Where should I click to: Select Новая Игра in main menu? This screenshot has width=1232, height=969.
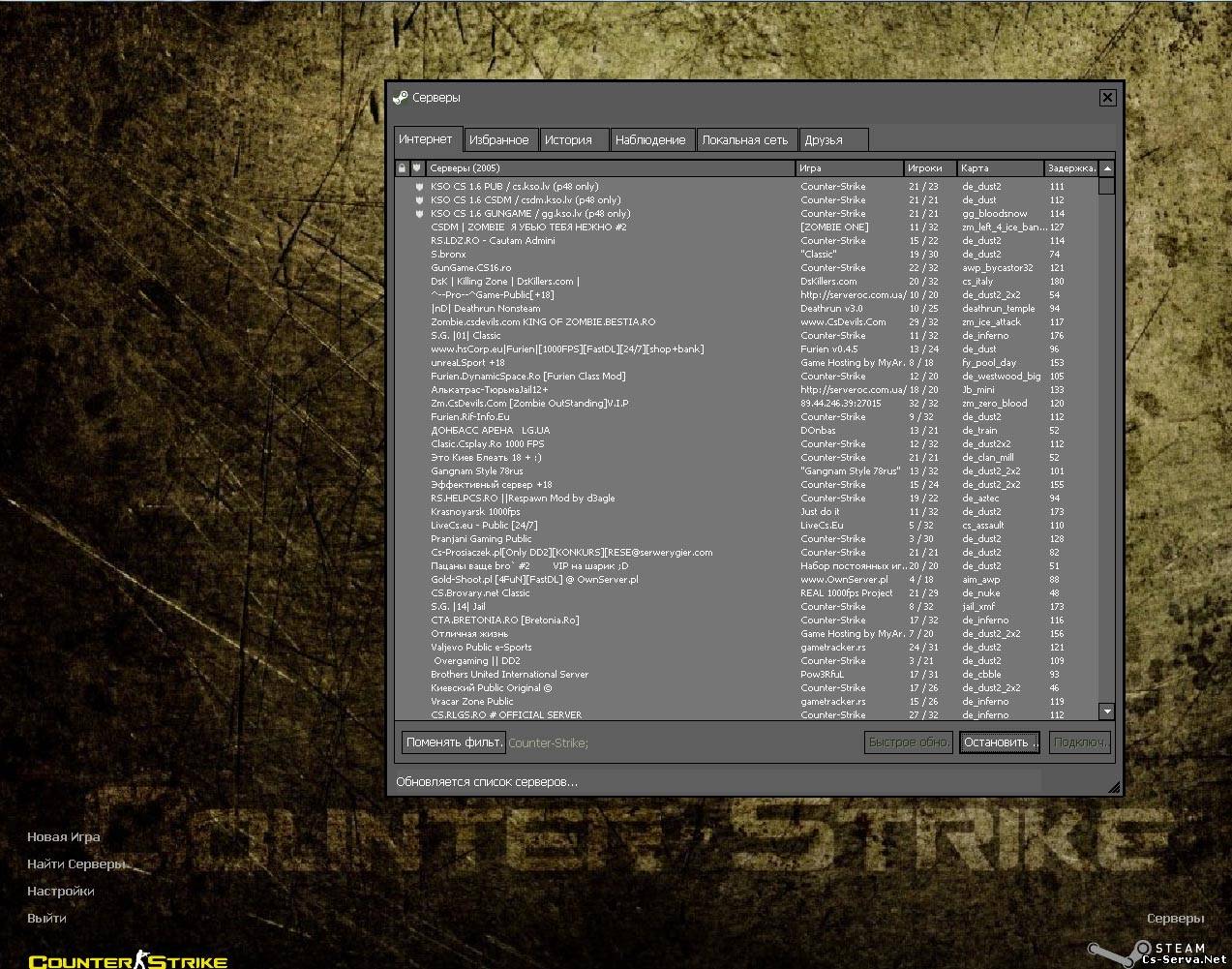[64, 837]
